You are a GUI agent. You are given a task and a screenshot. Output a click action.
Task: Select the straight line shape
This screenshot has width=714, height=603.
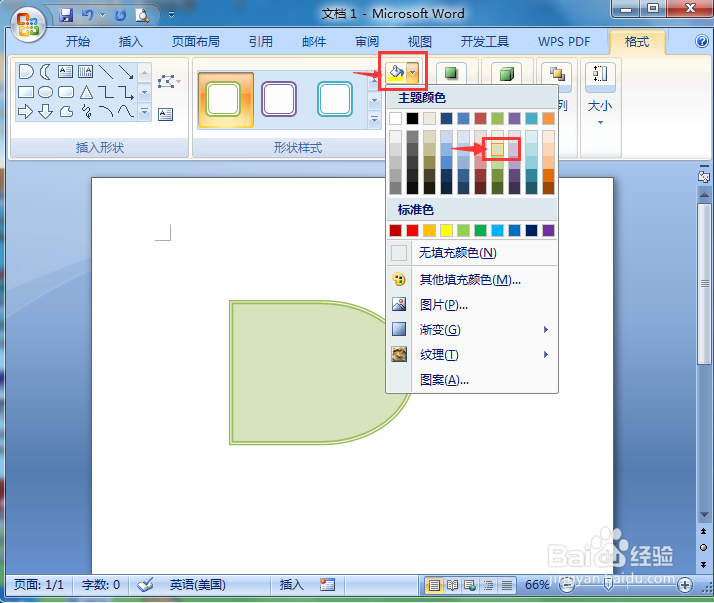[x=106, y=72]
